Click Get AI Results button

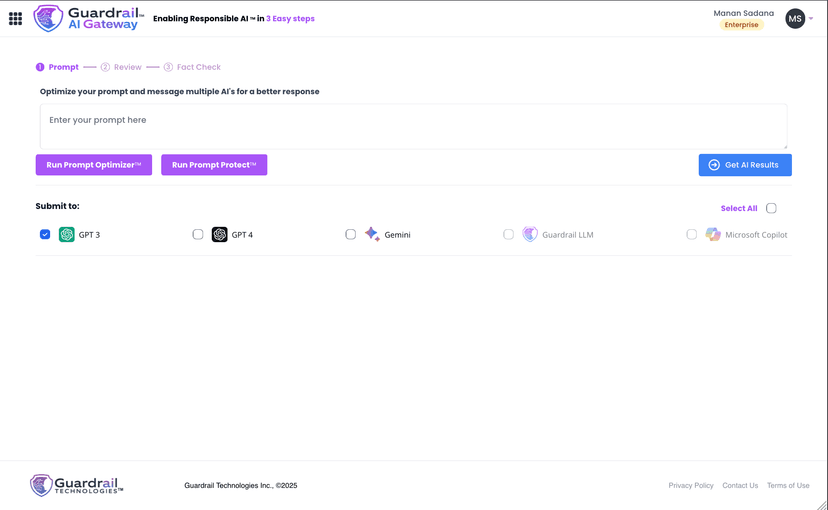[745, 165]
